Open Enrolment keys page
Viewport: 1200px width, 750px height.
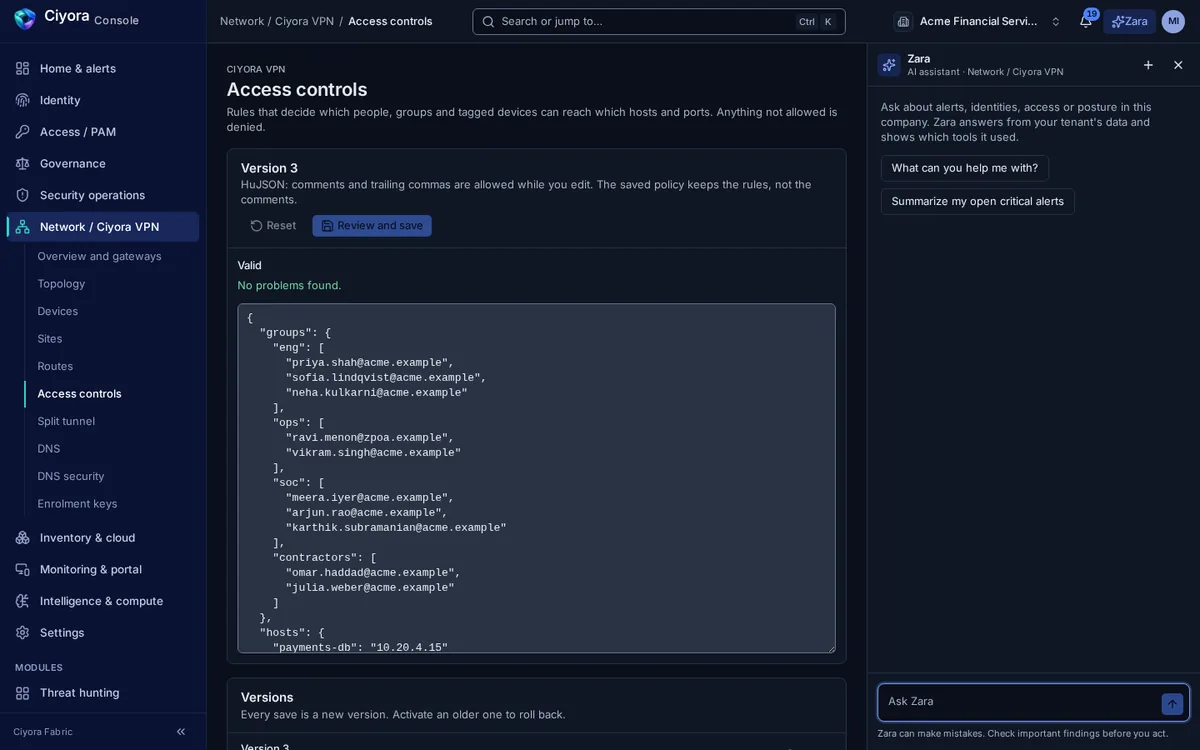tap(111, 504)
